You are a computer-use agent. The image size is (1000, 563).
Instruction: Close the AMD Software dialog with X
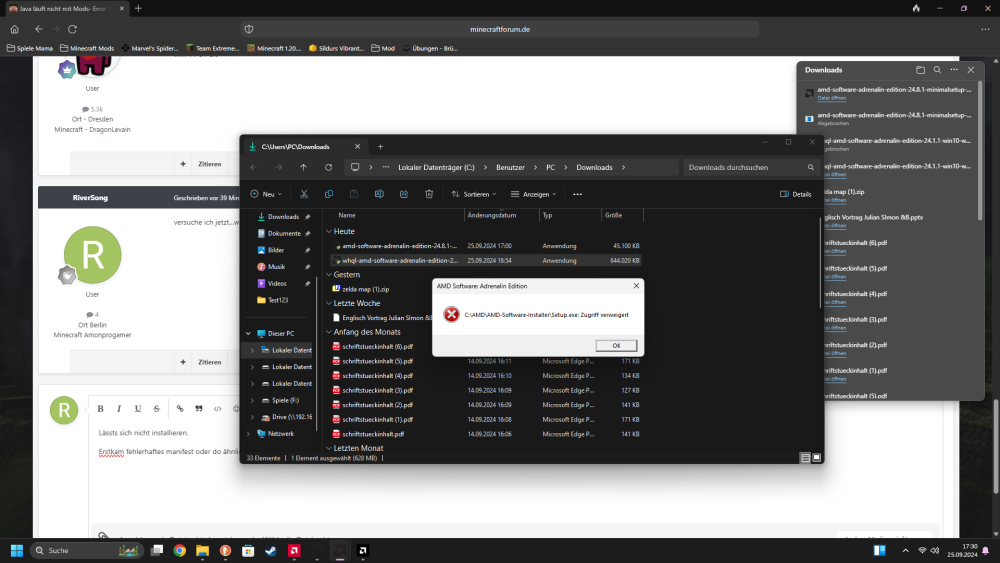pyautogui.click(x=636, y=286)
